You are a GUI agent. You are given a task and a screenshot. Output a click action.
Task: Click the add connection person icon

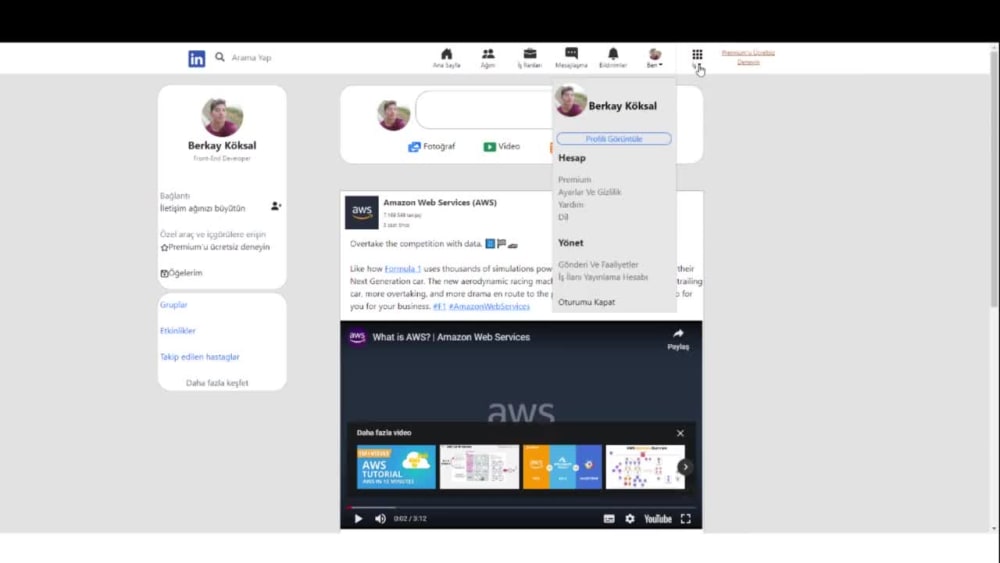pyautogui.click(x=276, y=206)
